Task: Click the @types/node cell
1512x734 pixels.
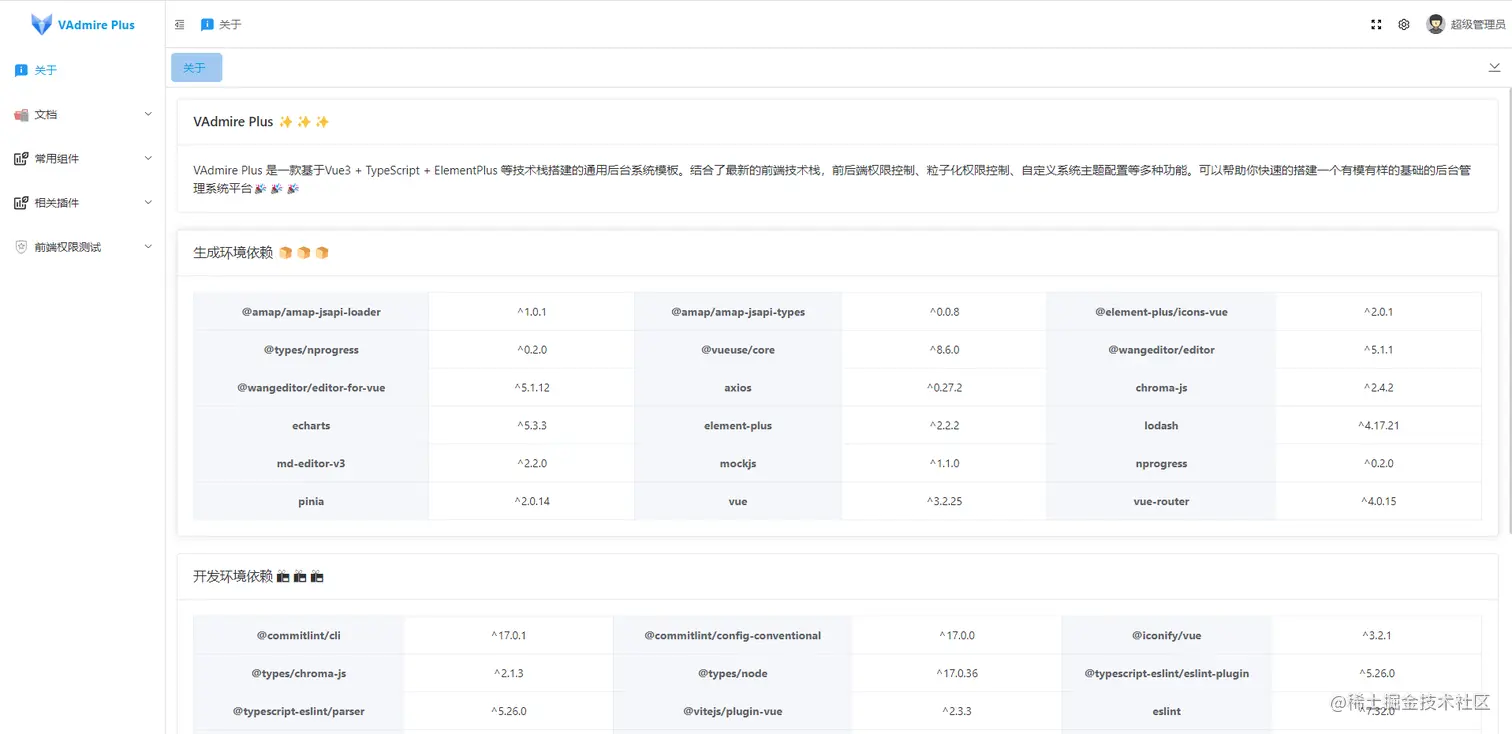Action: [733, 674]
